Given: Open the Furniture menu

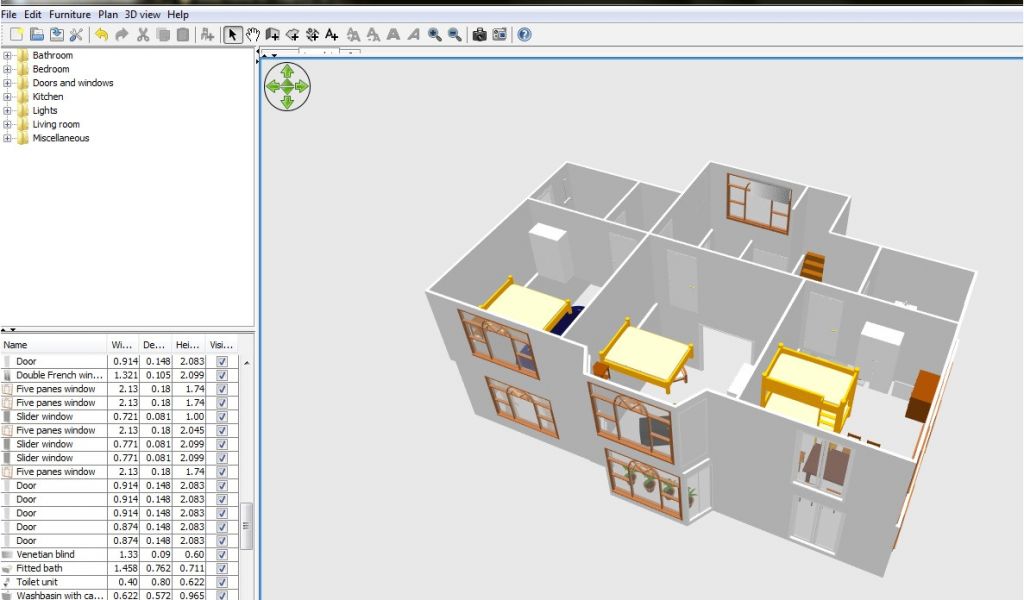Looking at the screenshot, I should click(70, 15).
